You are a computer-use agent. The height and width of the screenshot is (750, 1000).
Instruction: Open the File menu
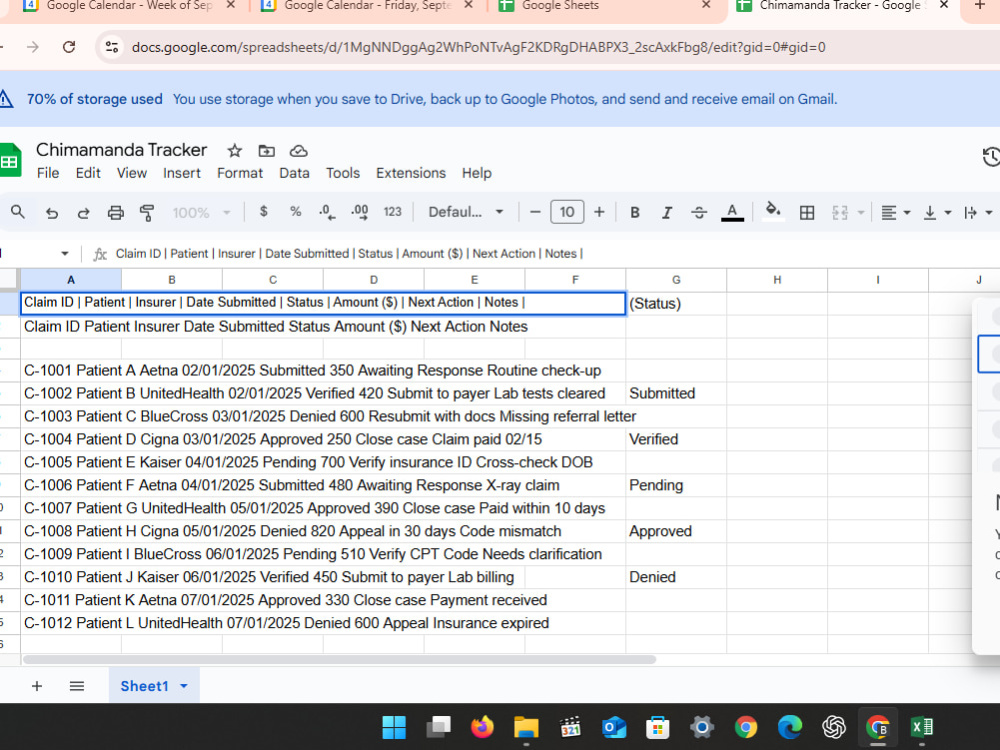tap(48, 173)
